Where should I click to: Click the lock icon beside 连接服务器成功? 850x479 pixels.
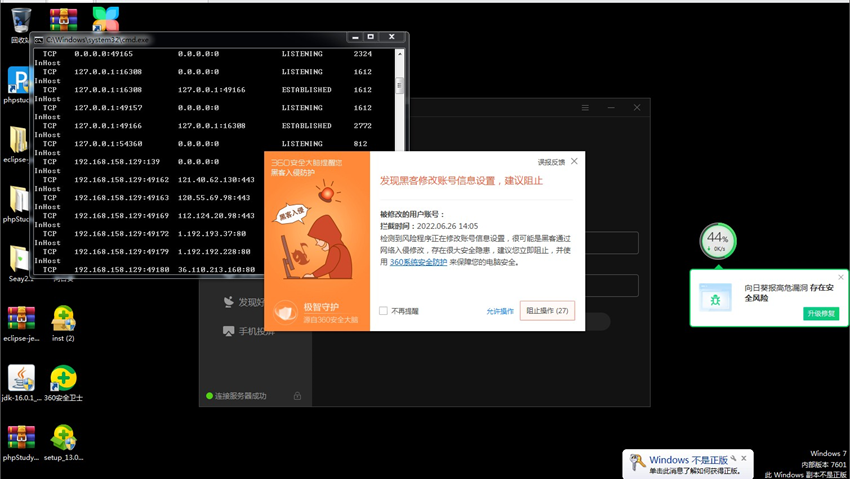(x=297, y=396)
